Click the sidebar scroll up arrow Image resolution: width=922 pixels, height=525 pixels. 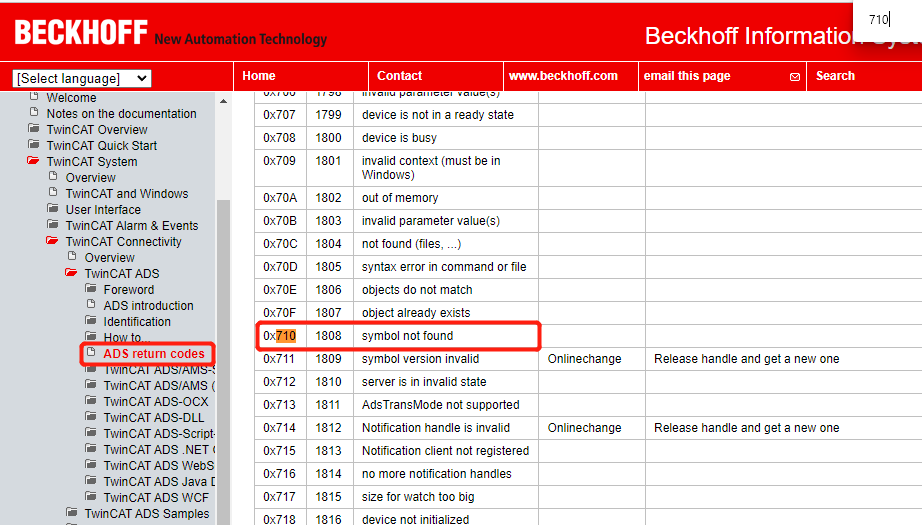tap(223, 101)
